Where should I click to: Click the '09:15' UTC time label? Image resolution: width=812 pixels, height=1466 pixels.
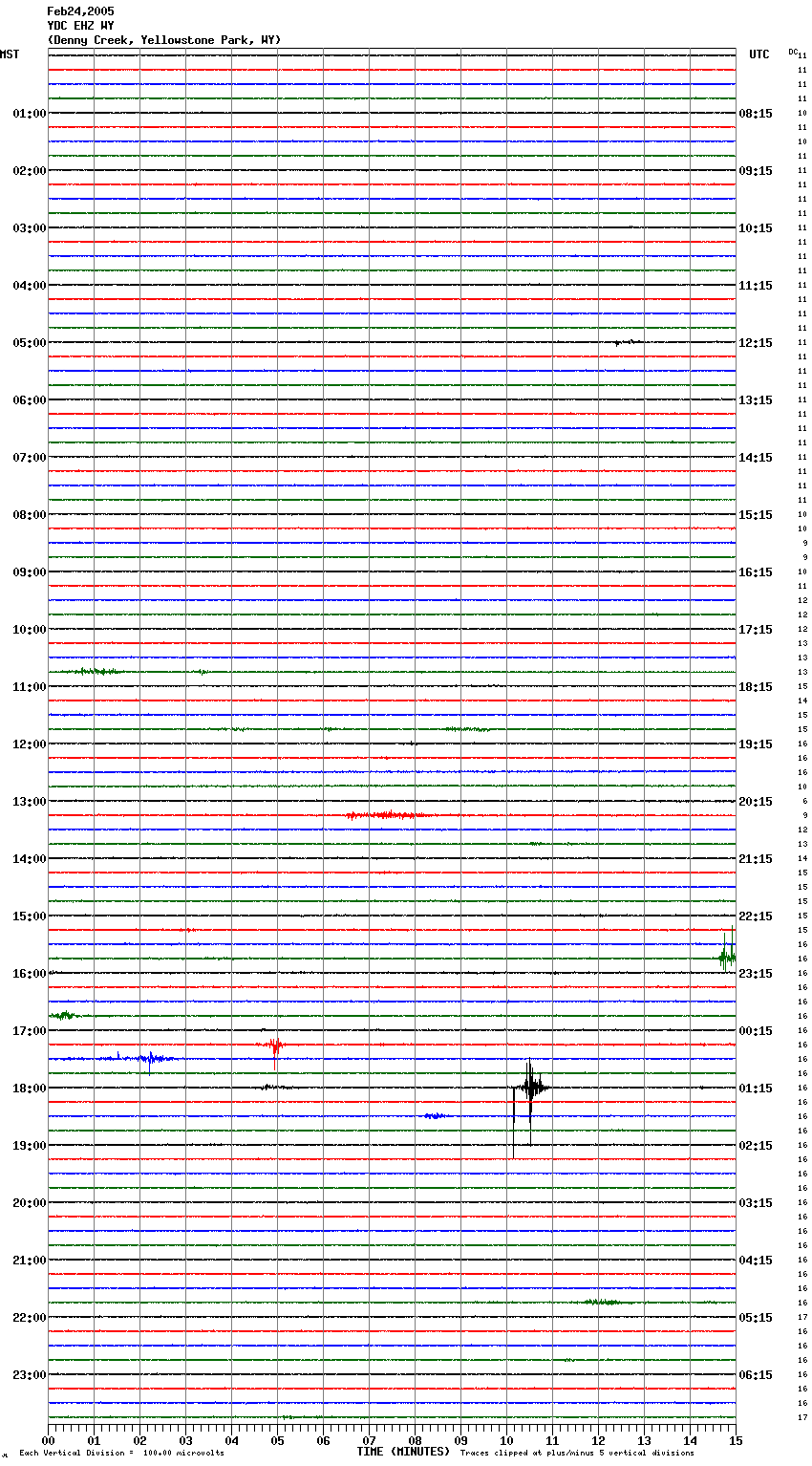pos(756,171)
